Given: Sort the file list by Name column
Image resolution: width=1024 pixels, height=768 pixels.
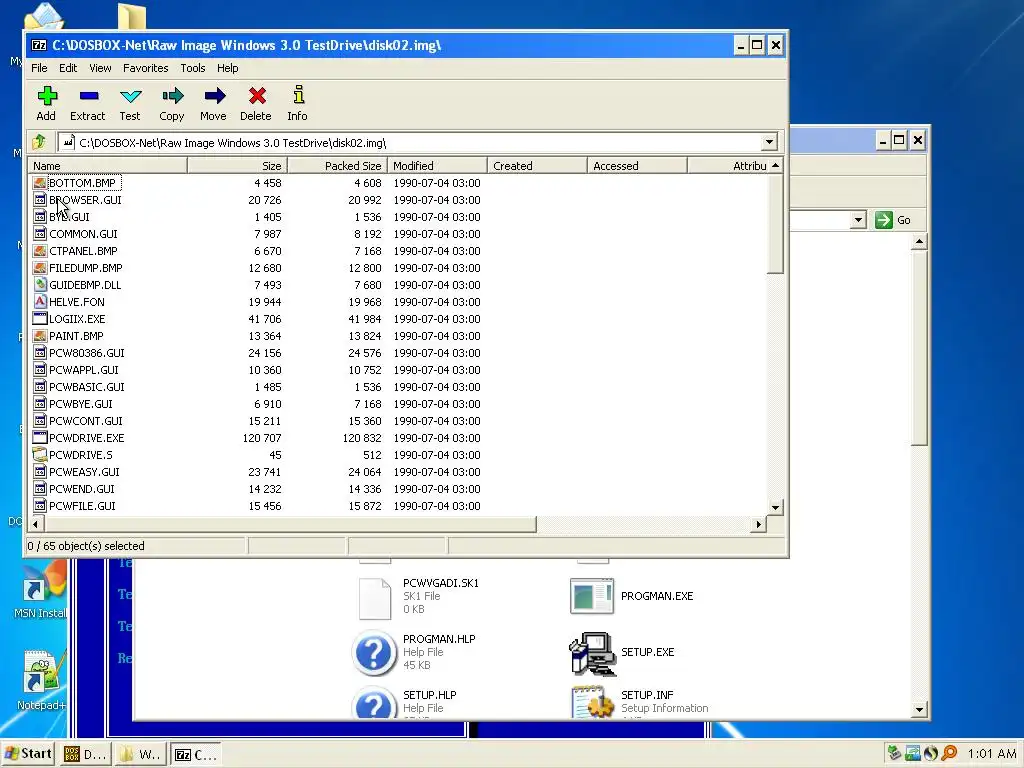Looking at the screenshot, I should 108,166.
